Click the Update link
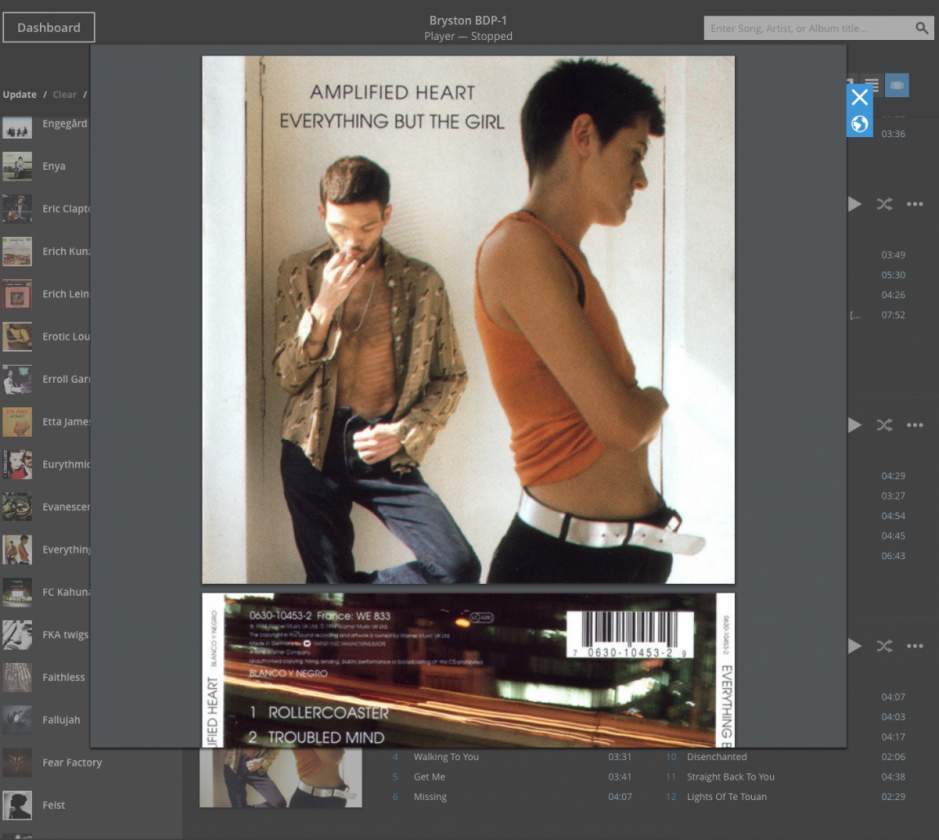This screenshot has height=840, width=939. pos(19,95)
